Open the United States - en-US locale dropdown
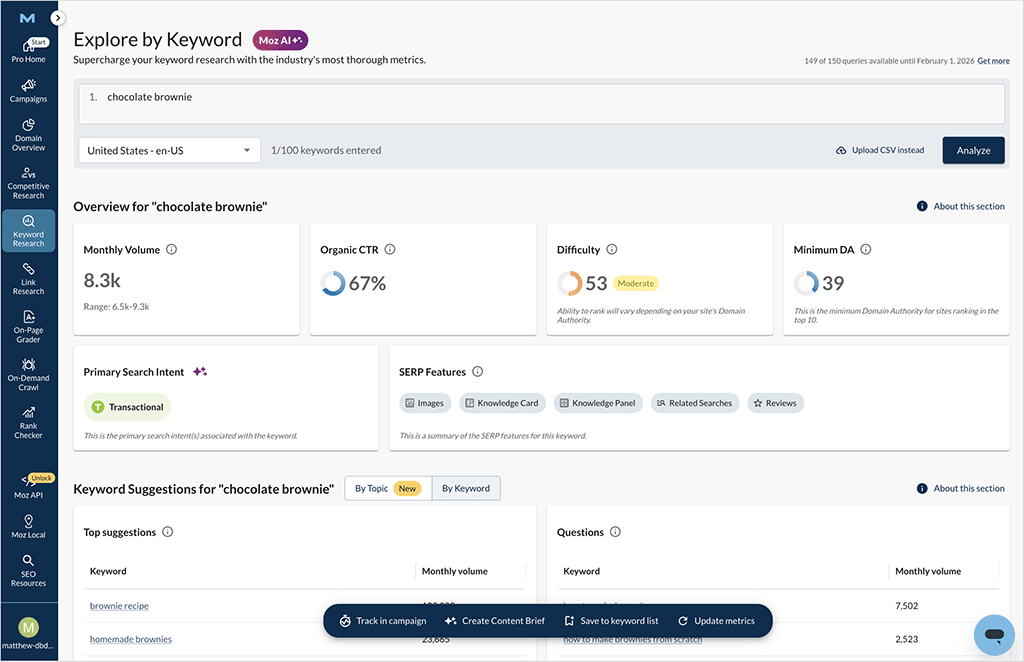 (x=169, y=150)
